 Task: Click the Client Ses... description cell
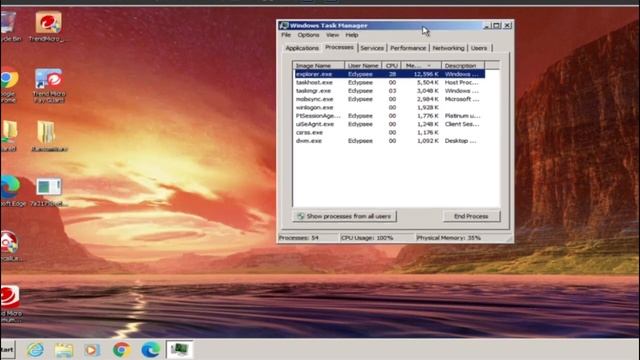point(462,124)
